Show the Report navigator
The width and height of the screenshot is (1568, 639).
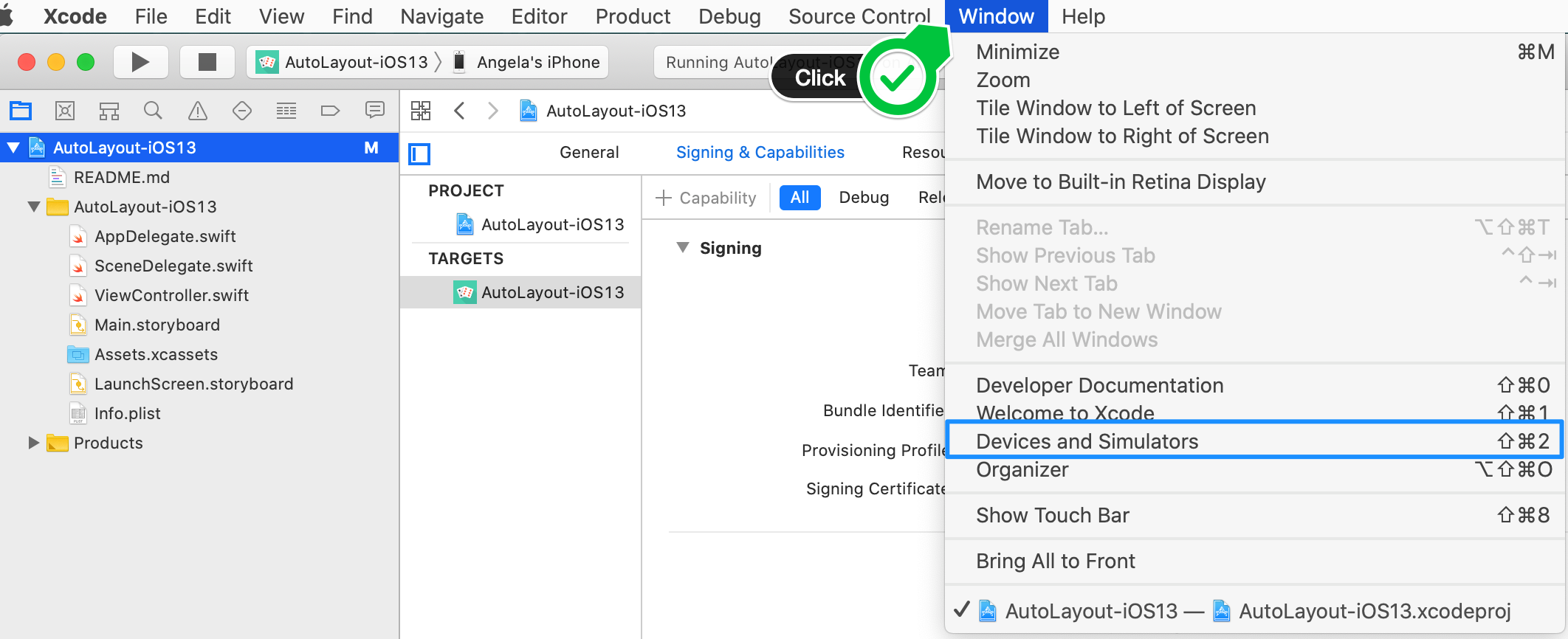point(375,111)
